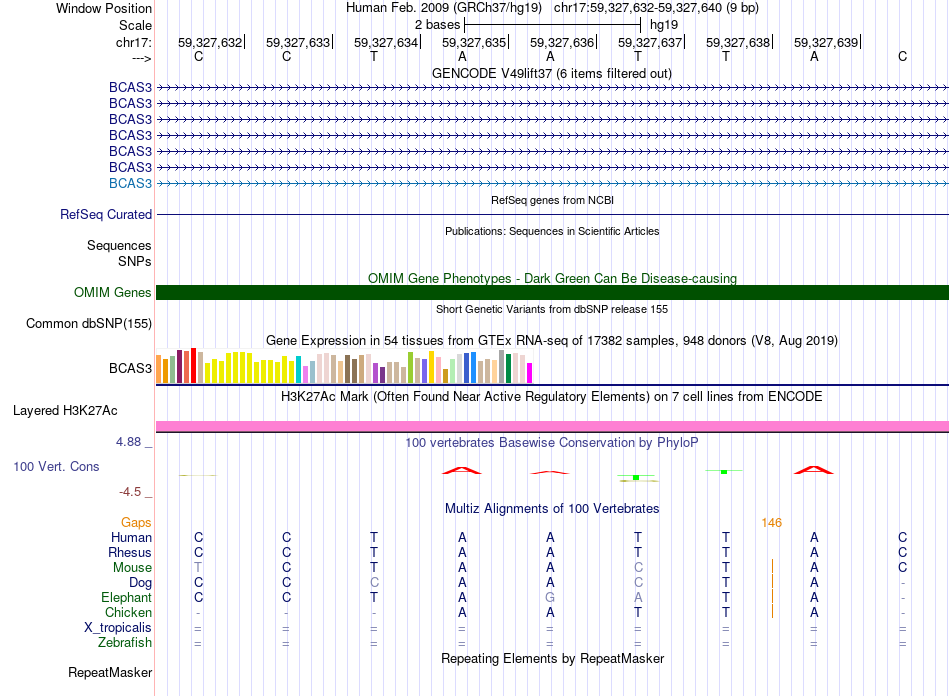Select the Elephant alignment row label
The image size is (950, 696).
coord(126,597)
